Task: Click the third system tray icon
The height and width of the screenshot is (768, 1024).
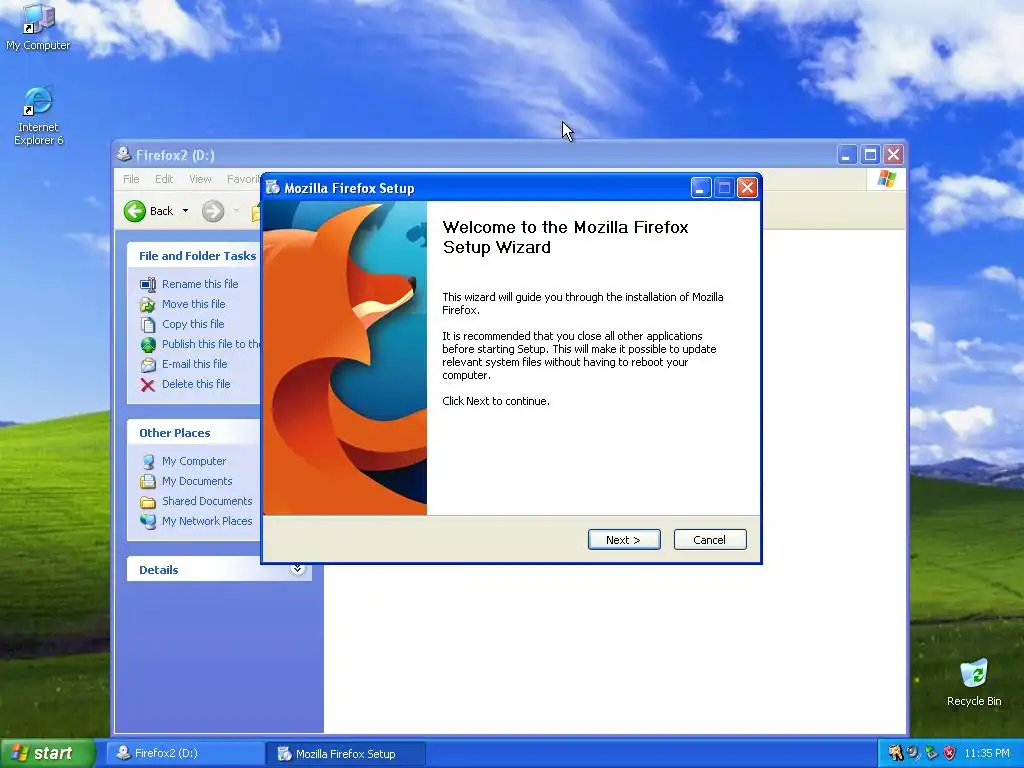Action: pyautogui.click(x=931, y=753)
